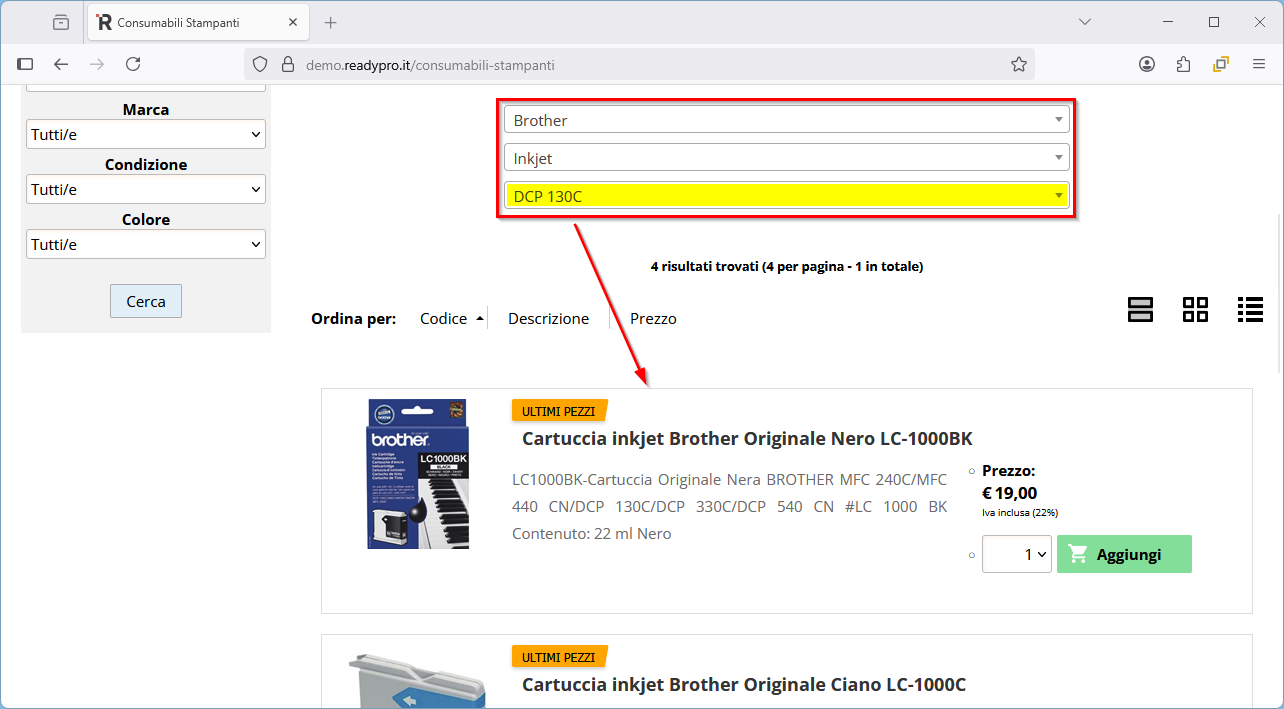The width and height of the screenshot is (1284, 709).
Task: Open the Colore dropdown
Action: click(146, 244)
